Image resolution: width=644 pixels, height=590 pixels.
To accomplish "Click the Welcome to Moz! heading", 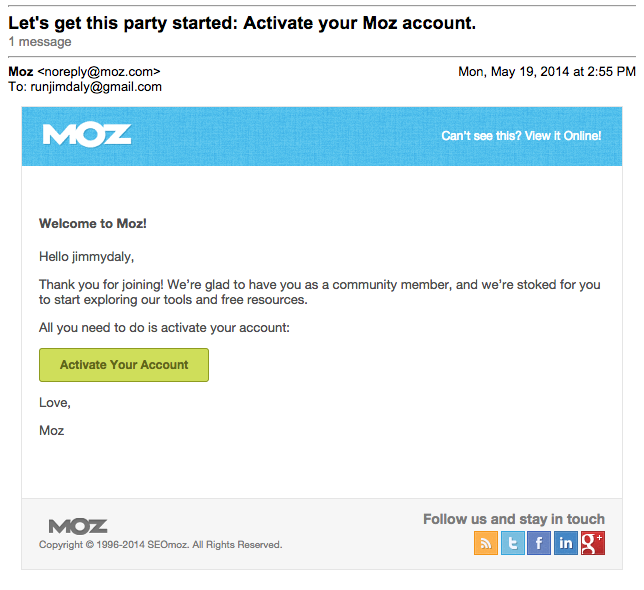I will coord(93,223).
